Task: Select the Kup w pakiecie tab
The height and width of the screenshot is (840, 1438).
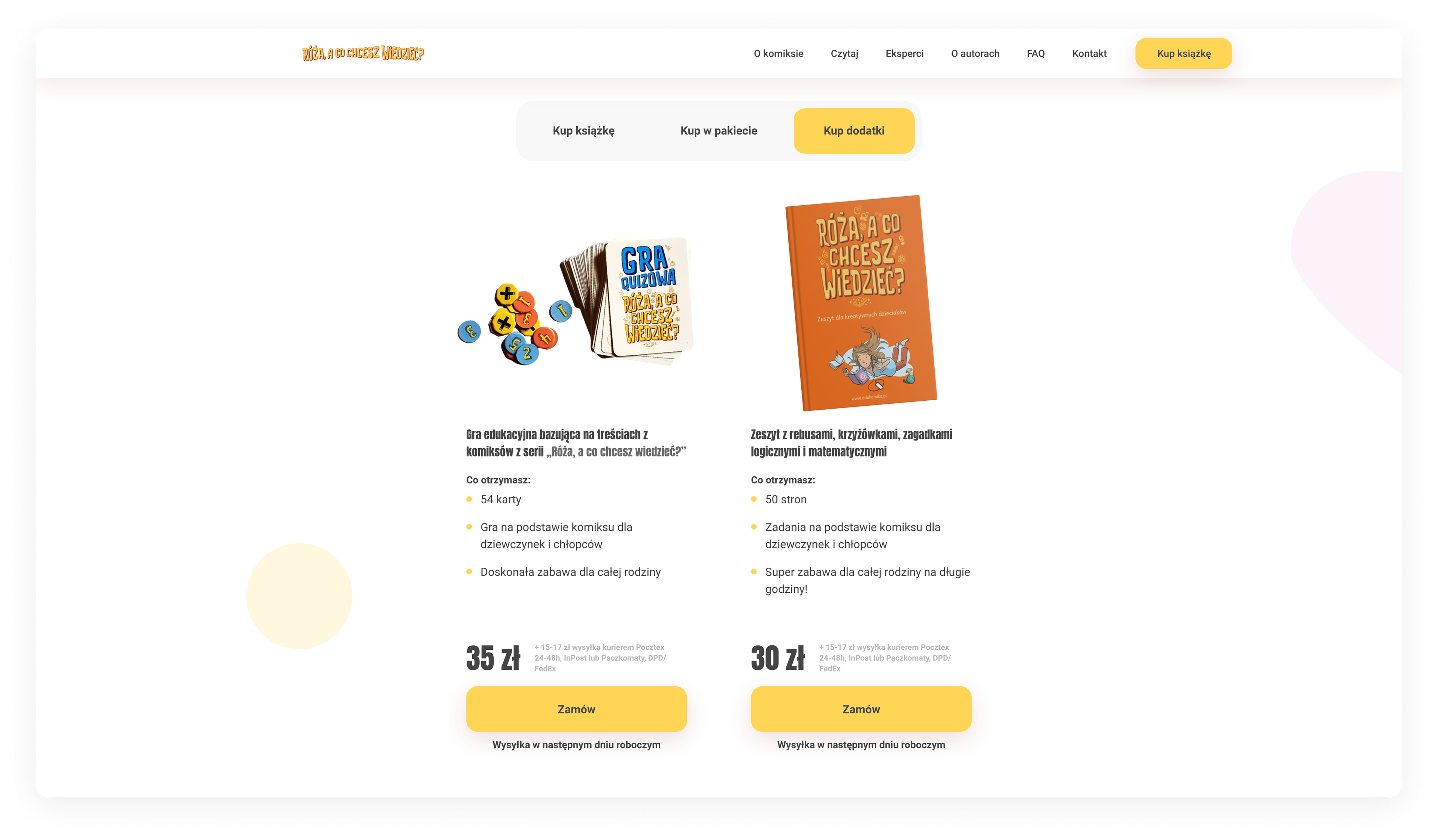Action: (718, 131)
